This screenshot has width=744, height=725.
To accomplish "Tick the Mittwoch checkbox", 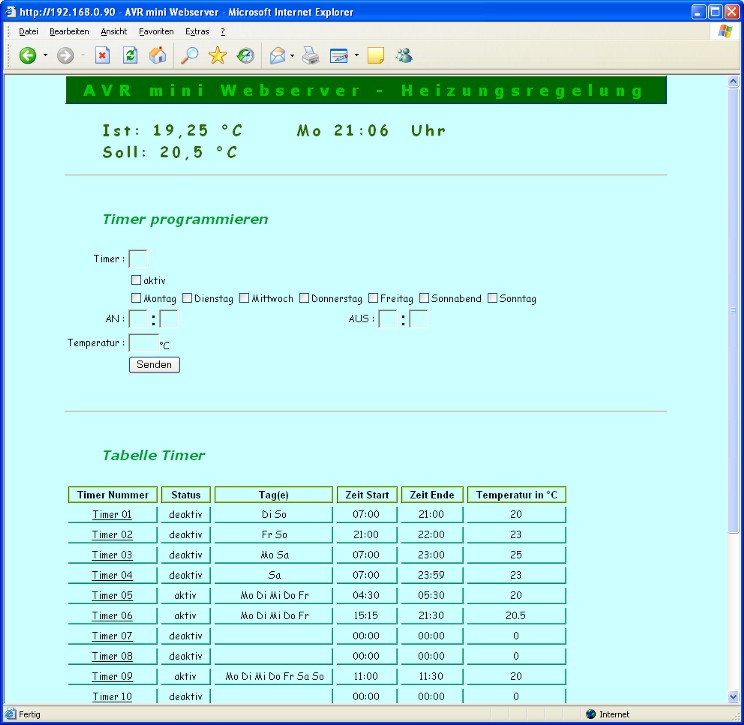I will click(x=244, y=298).
